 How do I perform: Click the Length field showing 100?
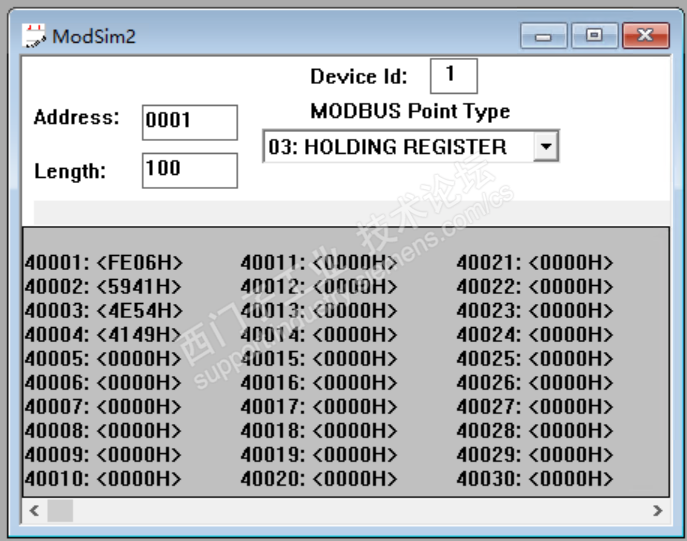coord(190,170)
